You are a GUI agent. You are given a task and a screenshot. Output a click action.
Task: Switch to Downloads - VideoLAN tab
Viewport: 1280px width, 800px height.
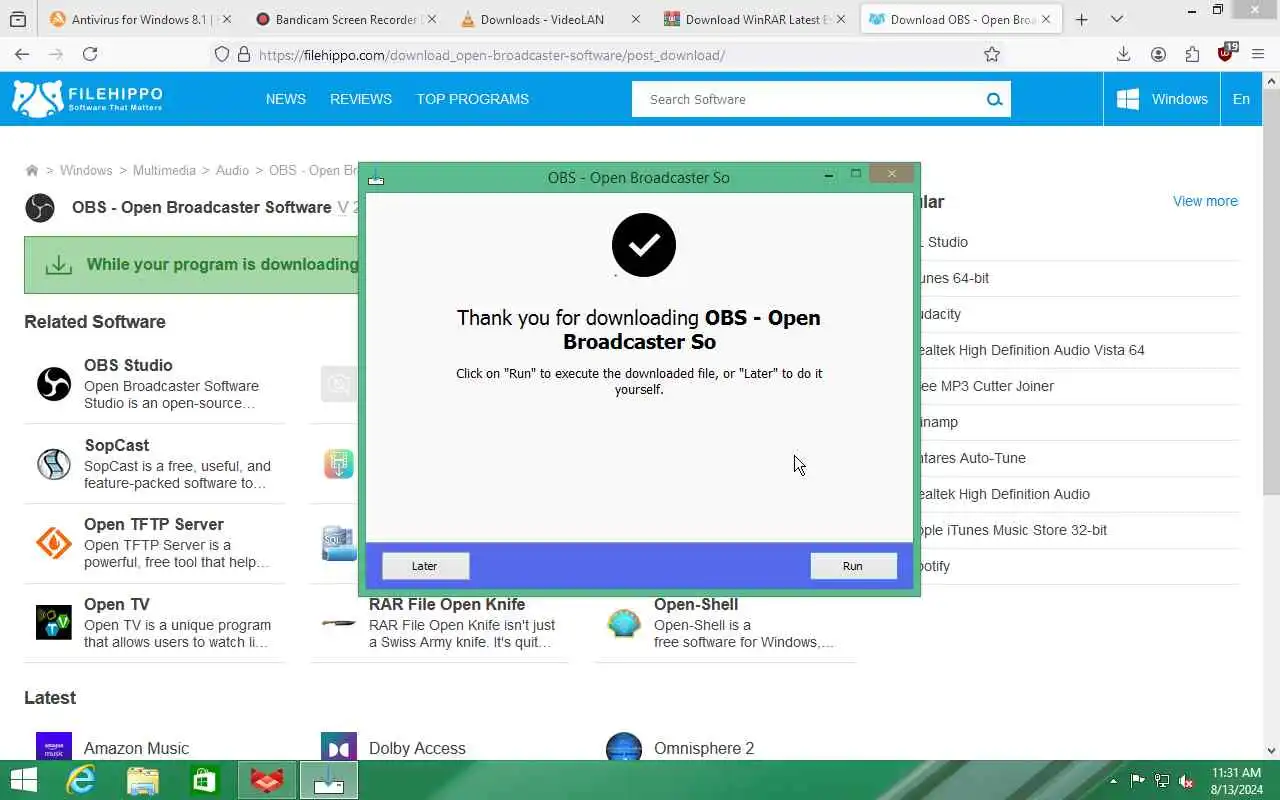click(551, 19)
